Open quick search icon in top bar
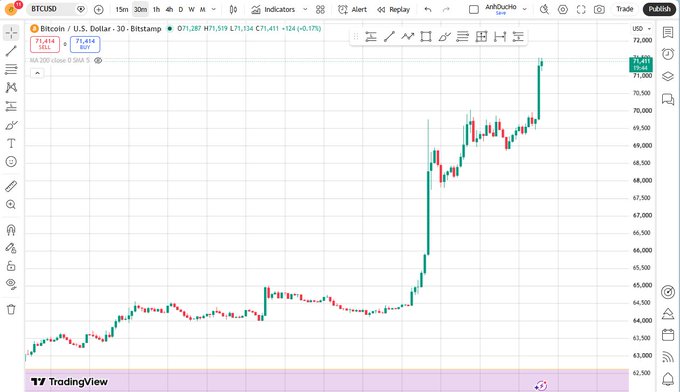Image resolution: width=680 pixels, height=392 pixels. pyautogui.click(x=544, y=9)
